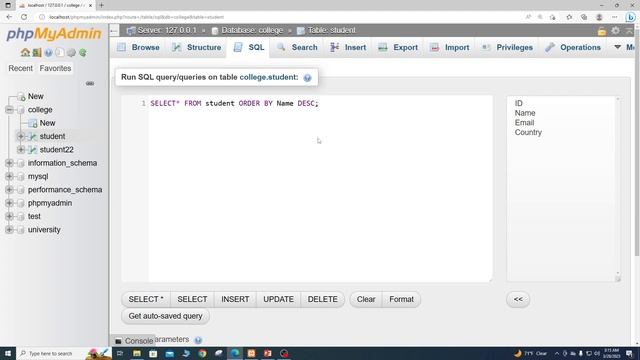This screenshot has width=640, height=360.
Task: Open the Export tab
Action: pyautogui.click(x=398, y=47)
